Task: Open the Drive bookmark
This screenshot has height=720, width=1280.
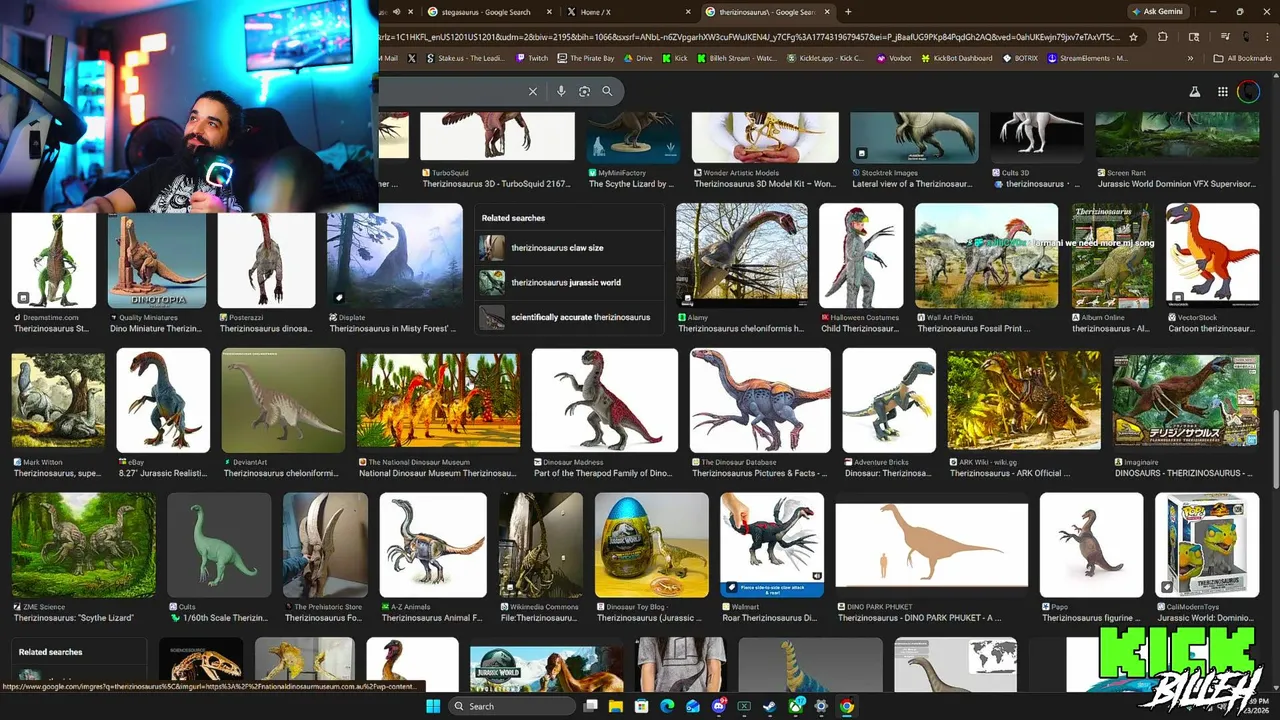Action: click(638, 58)
